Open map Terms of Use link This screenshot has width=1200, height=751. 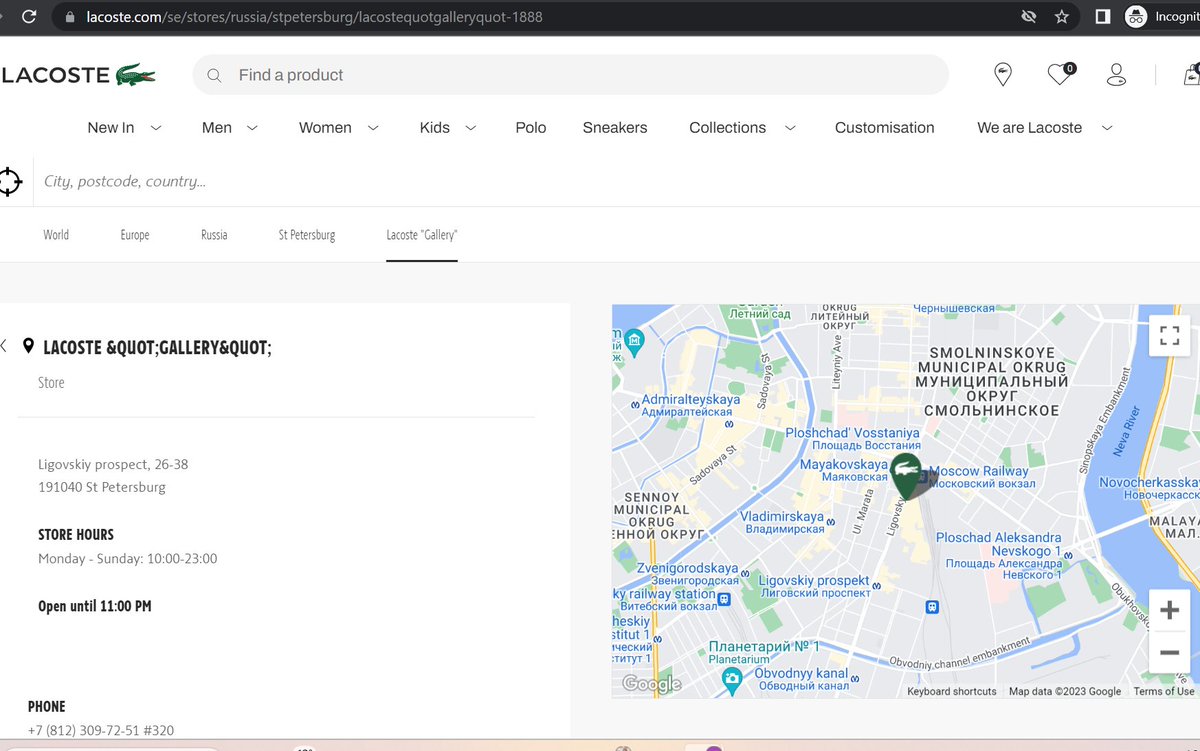tap(1164, 691)
